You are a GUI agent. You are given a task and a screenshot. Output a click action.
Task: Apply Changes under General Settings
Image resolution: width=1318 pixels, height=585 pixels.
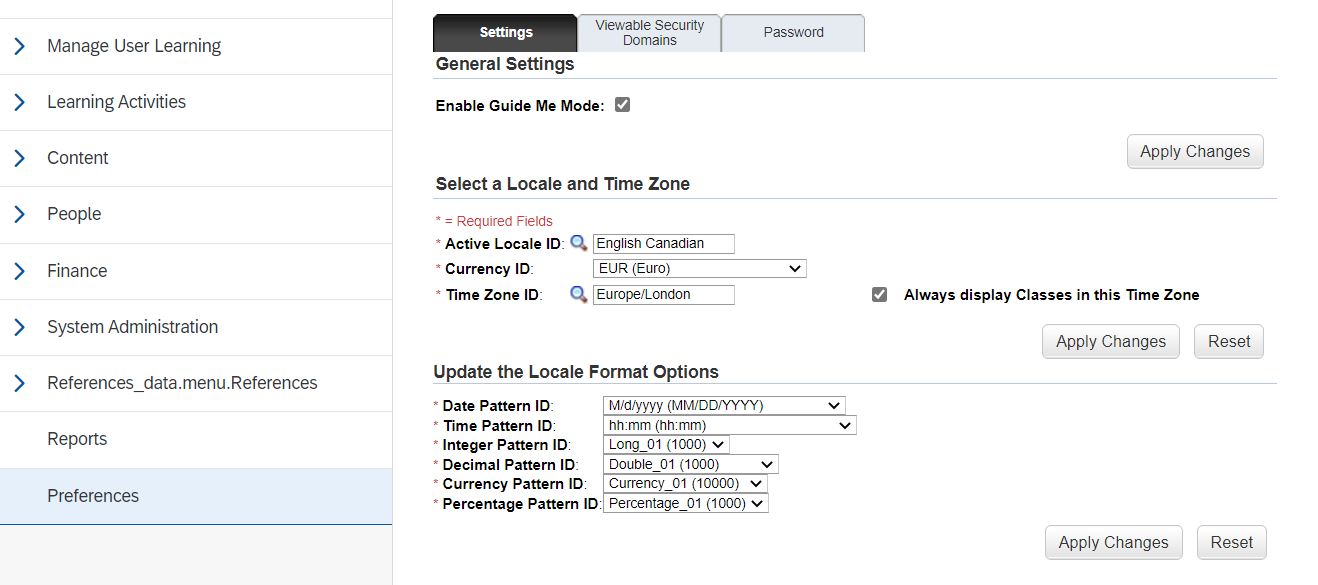1195,151
